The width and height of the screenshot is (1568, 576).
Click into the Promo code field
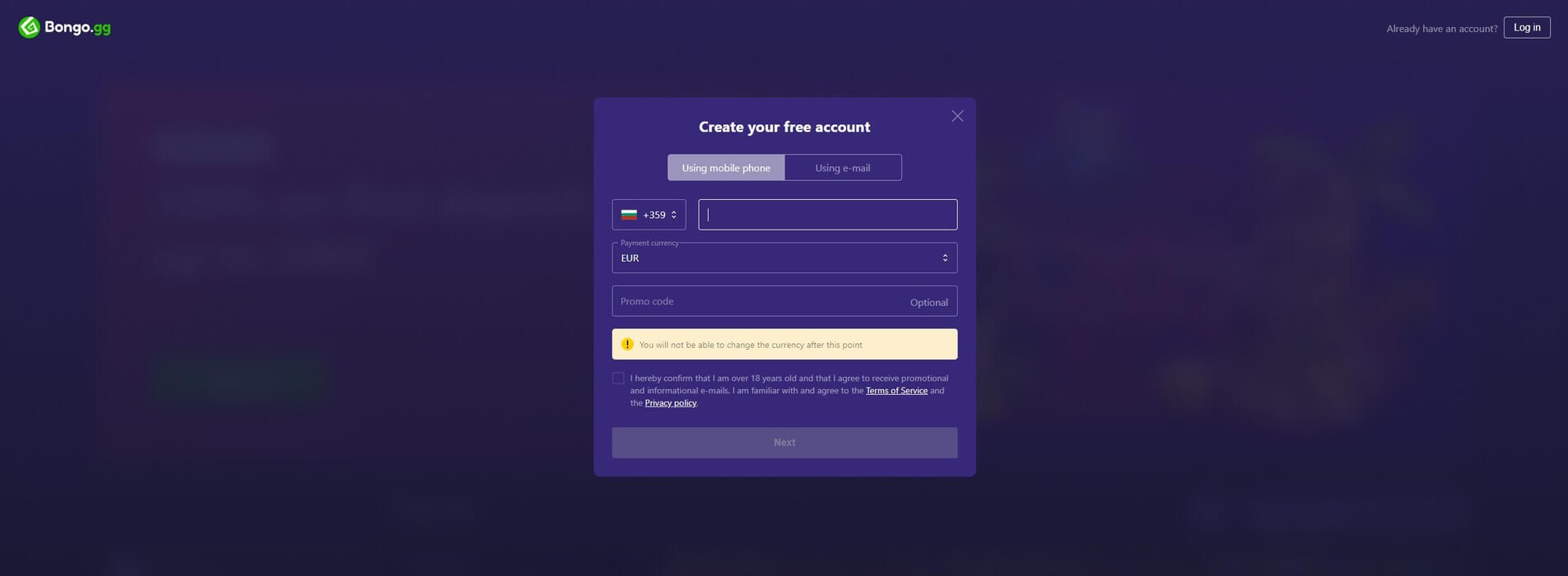pyautogui.click(x=784, y=301)
